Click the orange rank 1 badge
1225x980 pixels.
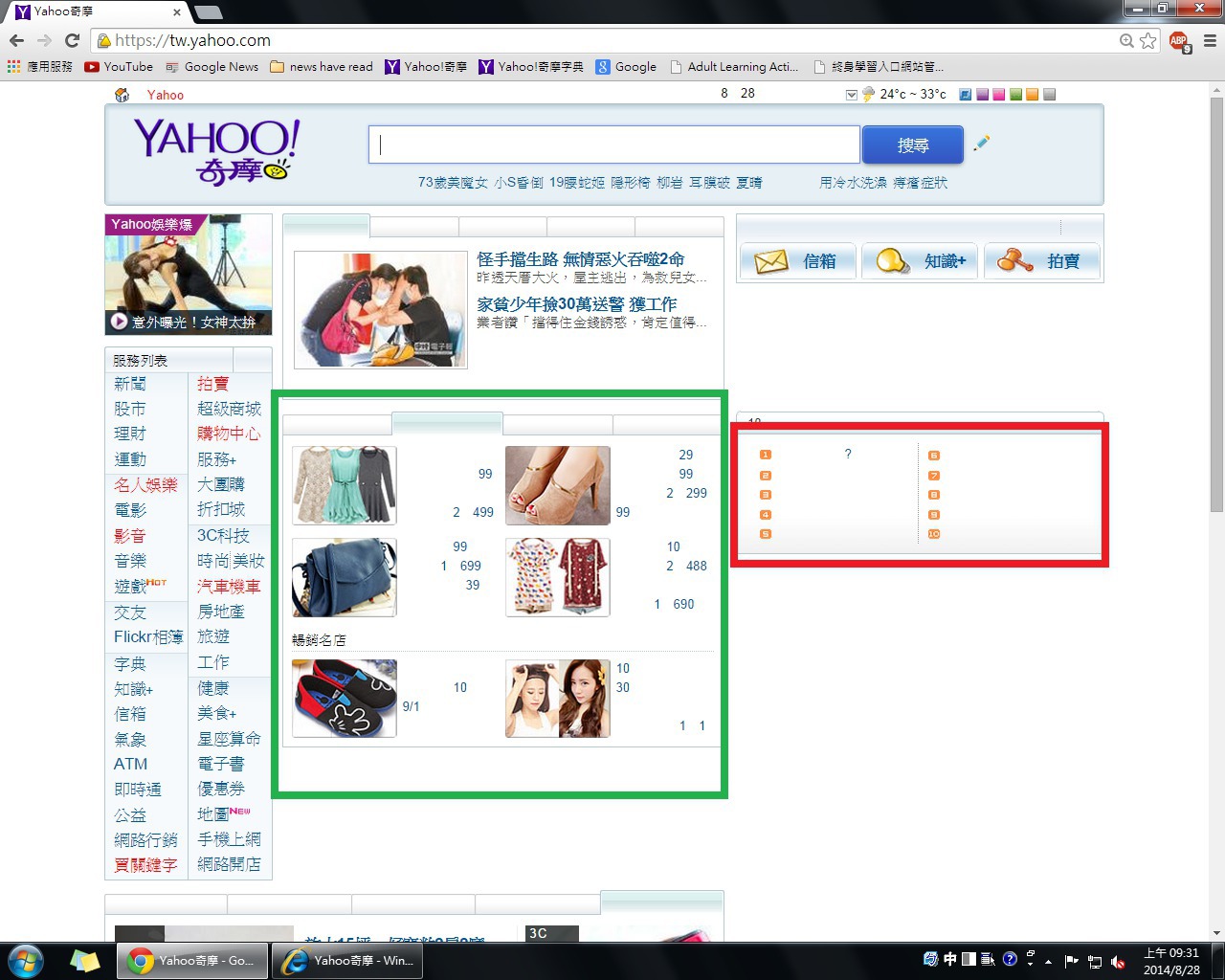coord(766,455)
